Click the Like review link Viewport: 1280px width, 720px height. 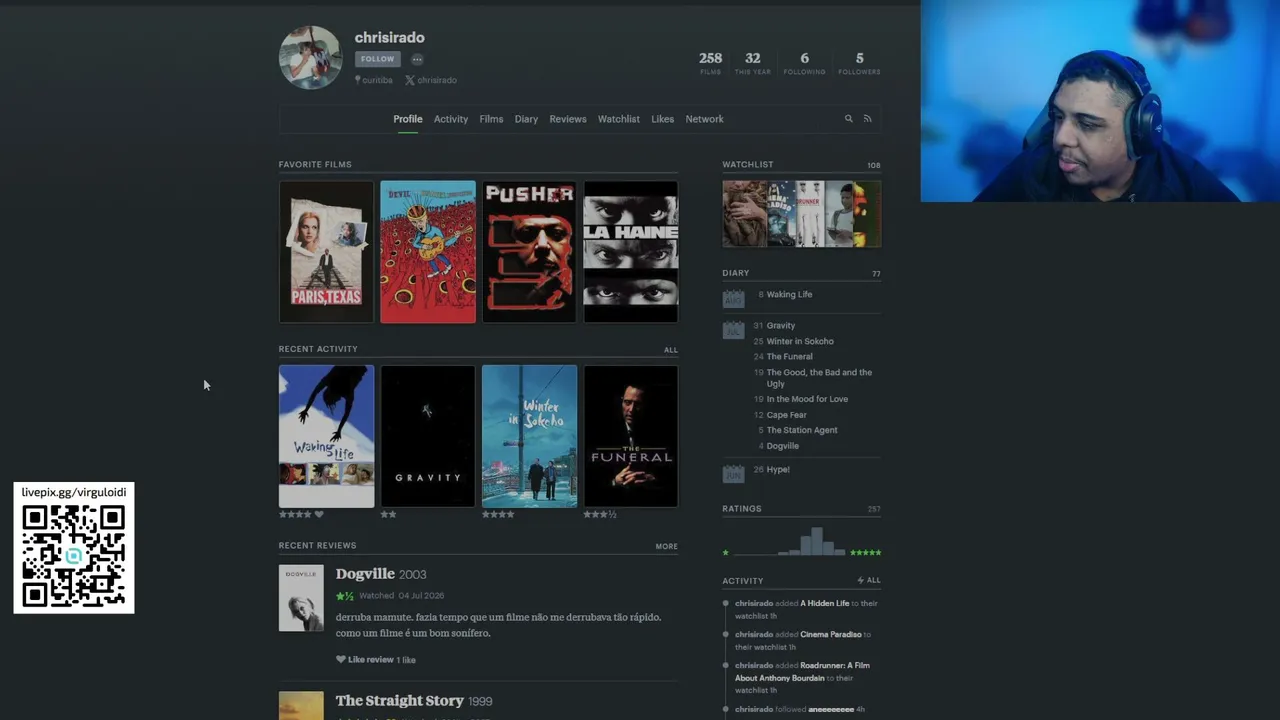tap(371, 660)
